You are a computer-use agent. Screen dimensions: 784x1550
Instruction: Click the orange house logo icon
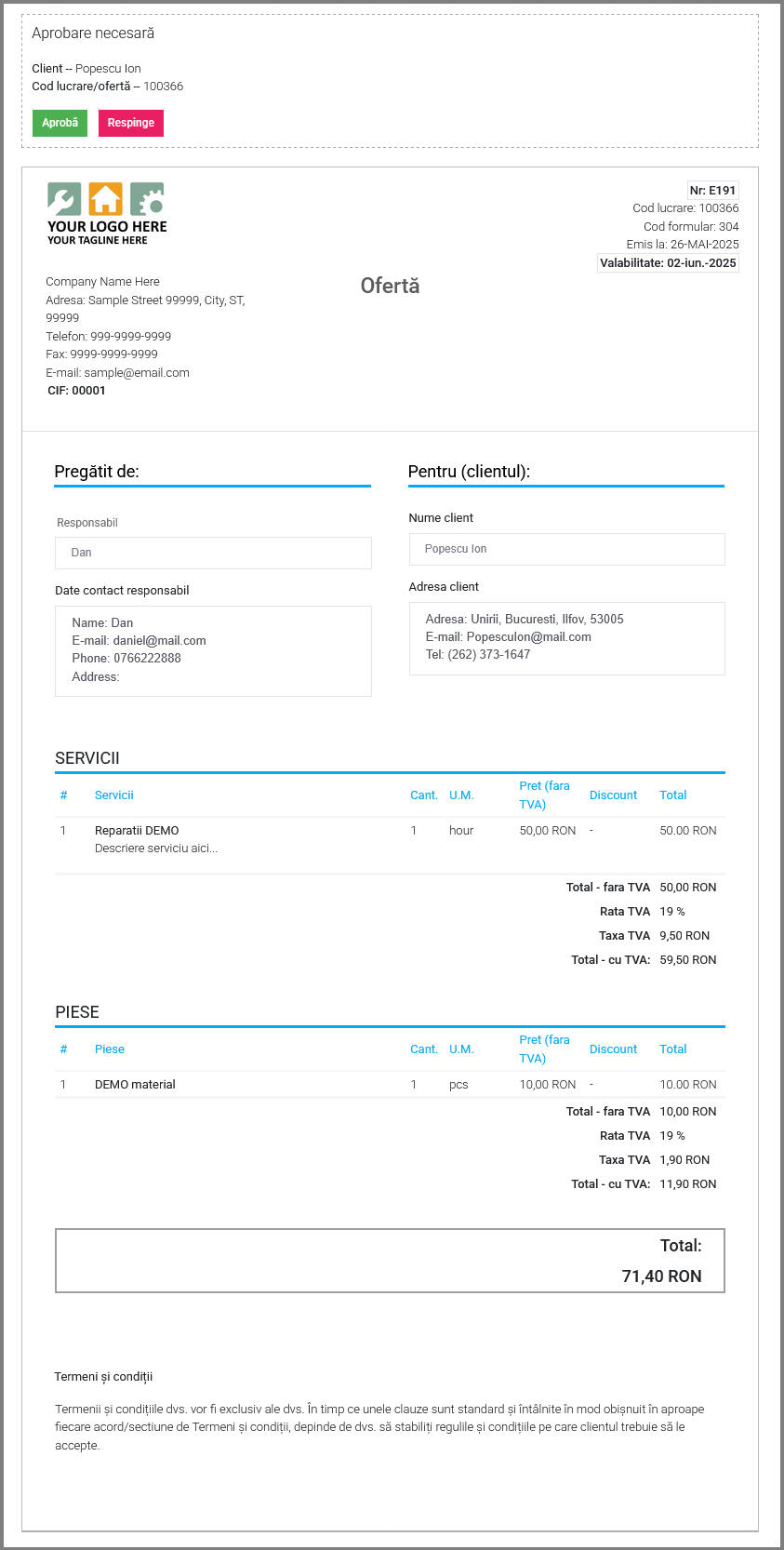pos(105,199)
